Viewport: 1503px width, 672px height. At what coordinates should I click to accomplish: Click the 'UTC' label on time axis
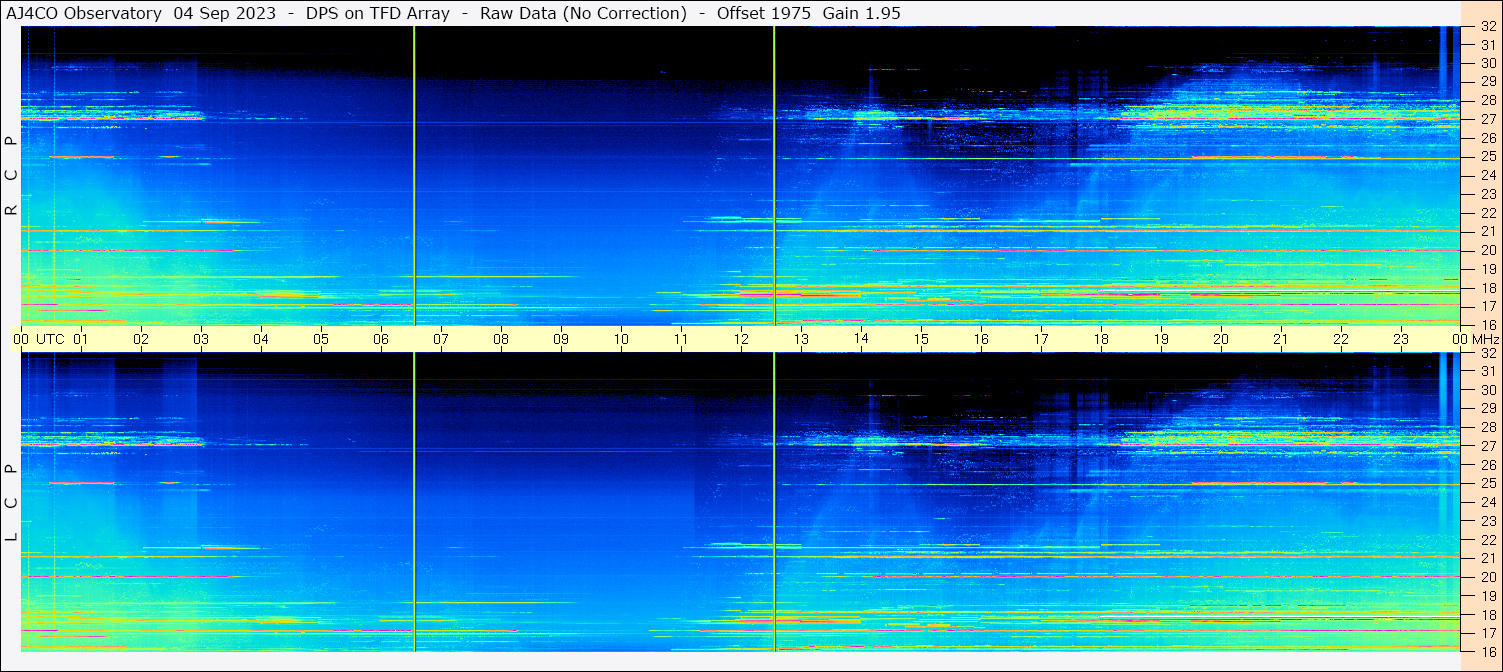pyautogui.click(x=50, y=339)
